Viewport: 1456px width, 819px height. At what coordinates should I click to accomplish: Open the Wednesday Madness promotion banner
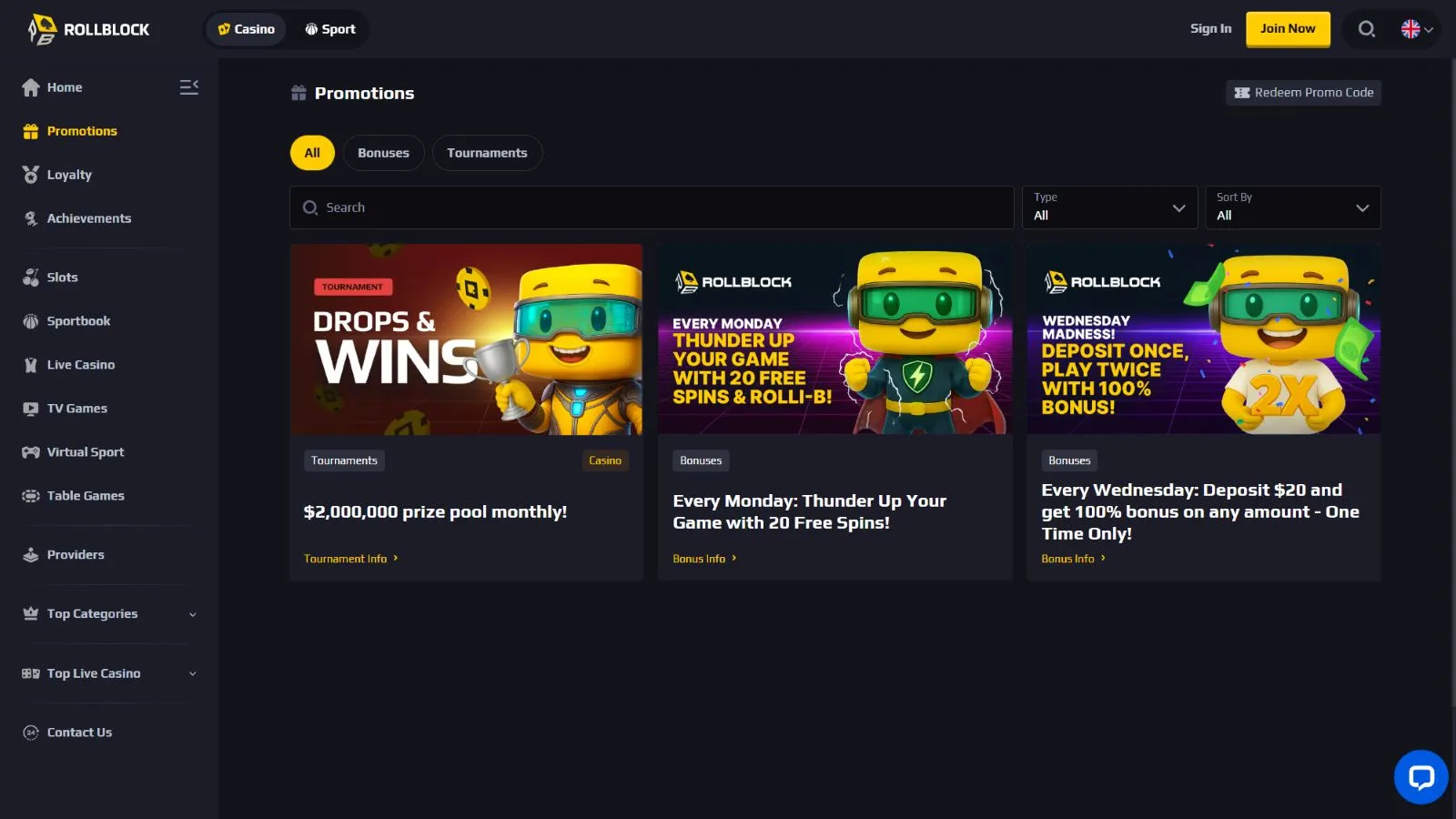(x=1203, y=339)
